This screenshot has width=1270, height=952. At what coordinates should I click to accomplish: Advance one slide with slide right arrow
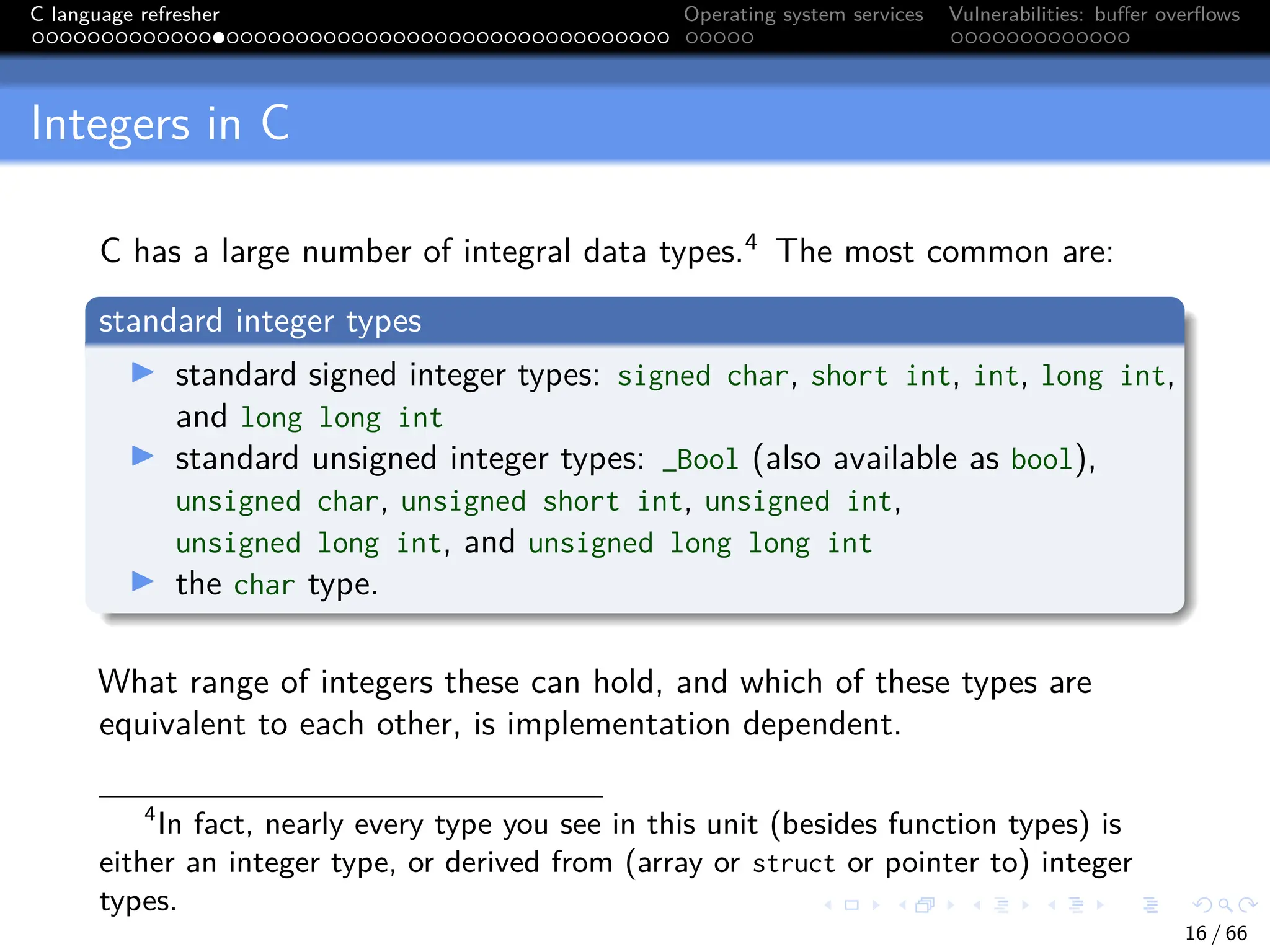[x=876, y=905]
